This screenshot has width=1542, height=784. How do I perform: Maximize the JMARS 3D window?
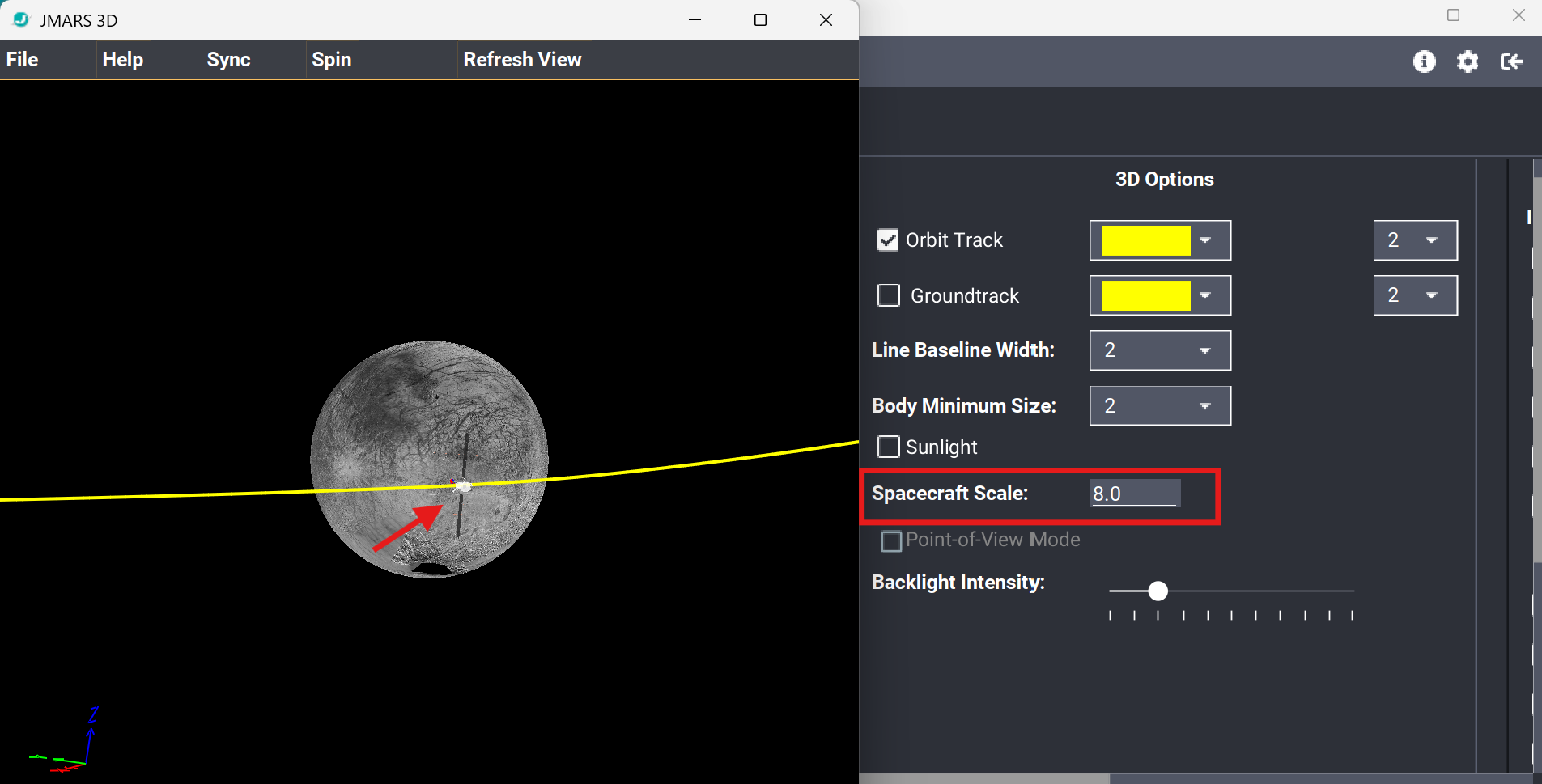[x=760, y=19]
